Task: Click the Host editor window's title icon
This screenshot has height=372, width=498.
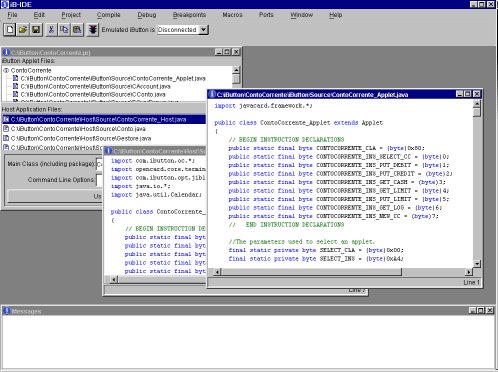Action: pos(109,151)
